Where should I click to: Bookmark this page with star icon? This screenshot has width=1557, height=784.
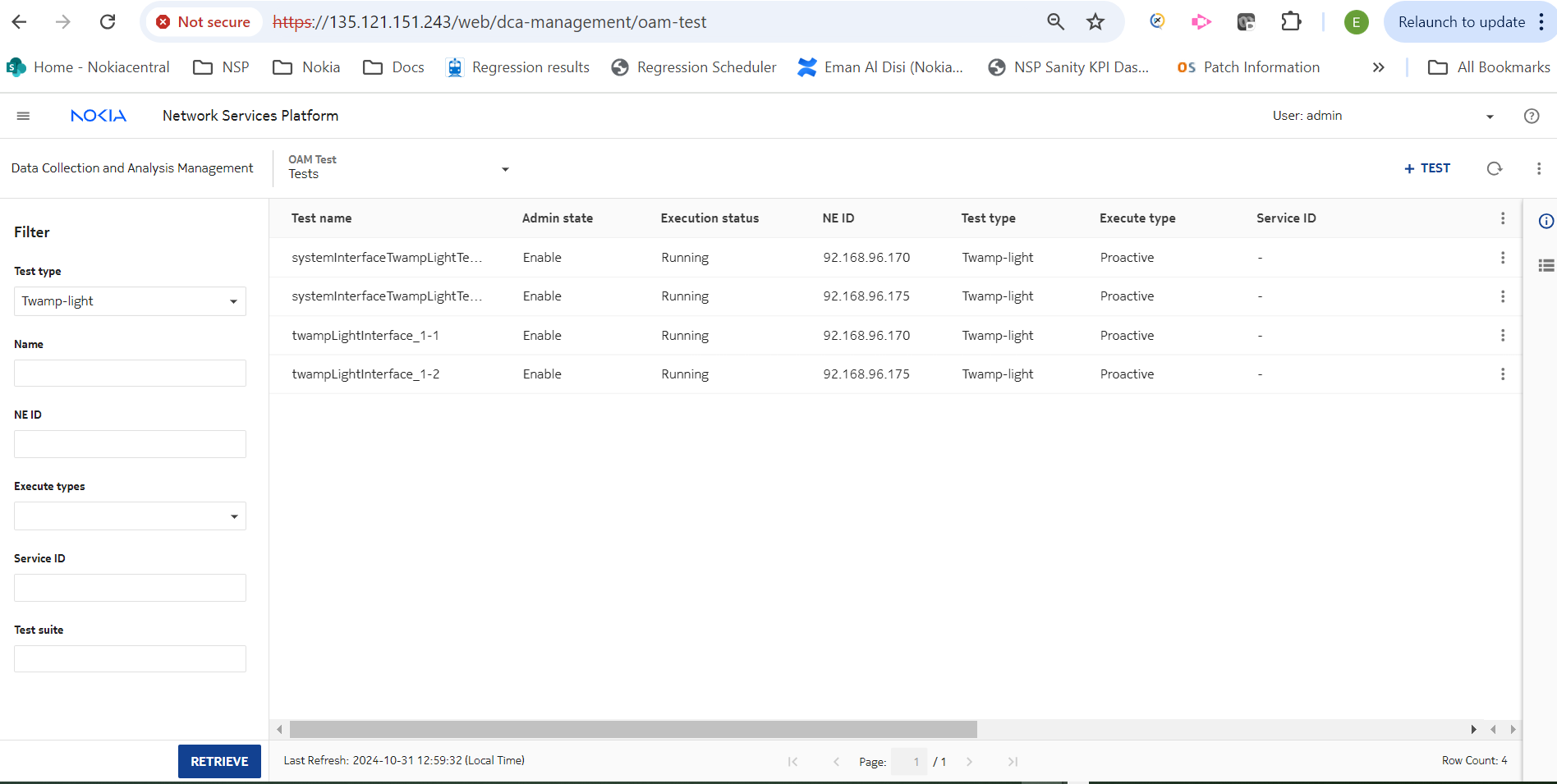point(1095,22)
